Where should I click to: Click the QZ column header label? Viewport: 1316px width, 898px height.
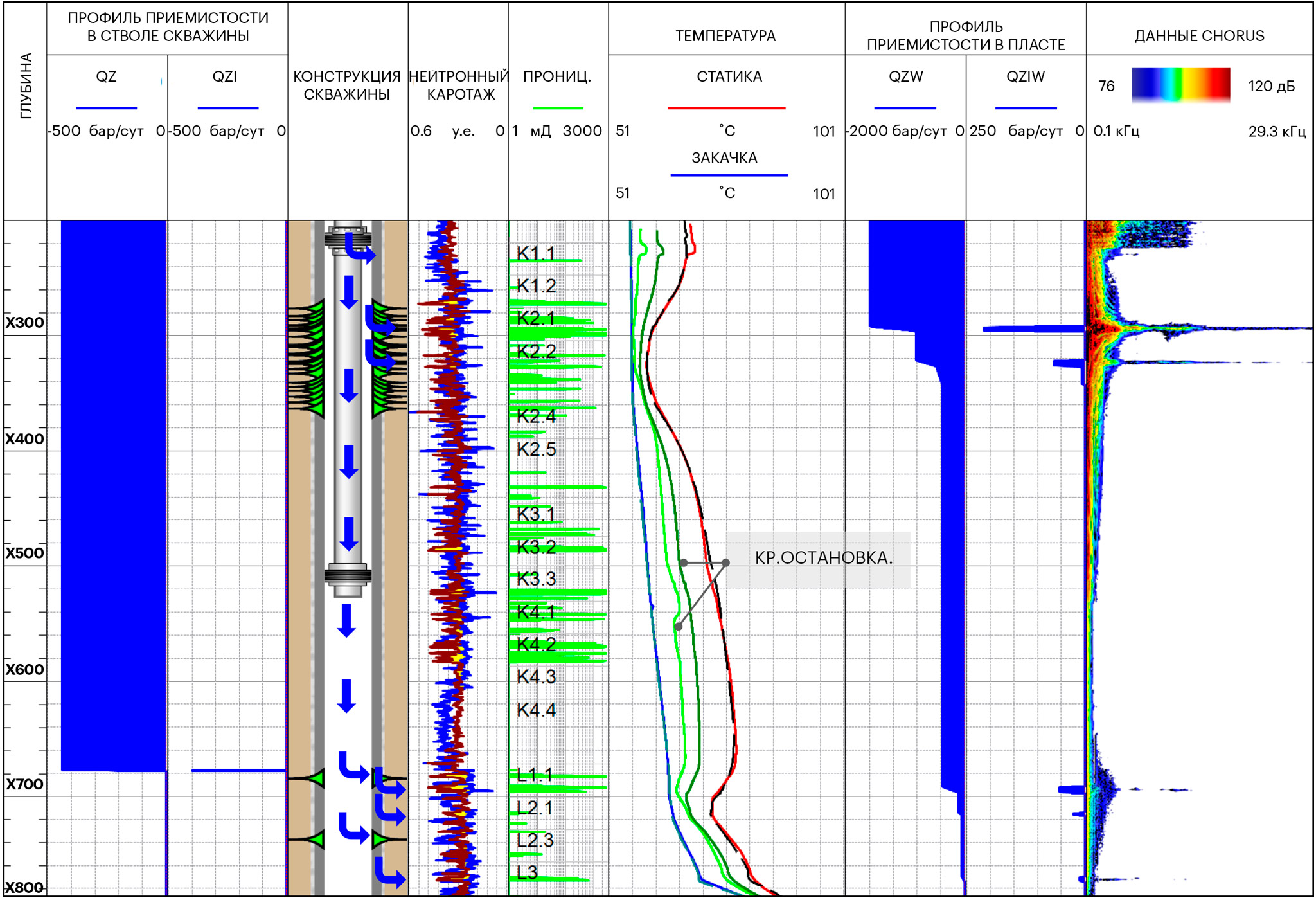(x=106, y=76)
